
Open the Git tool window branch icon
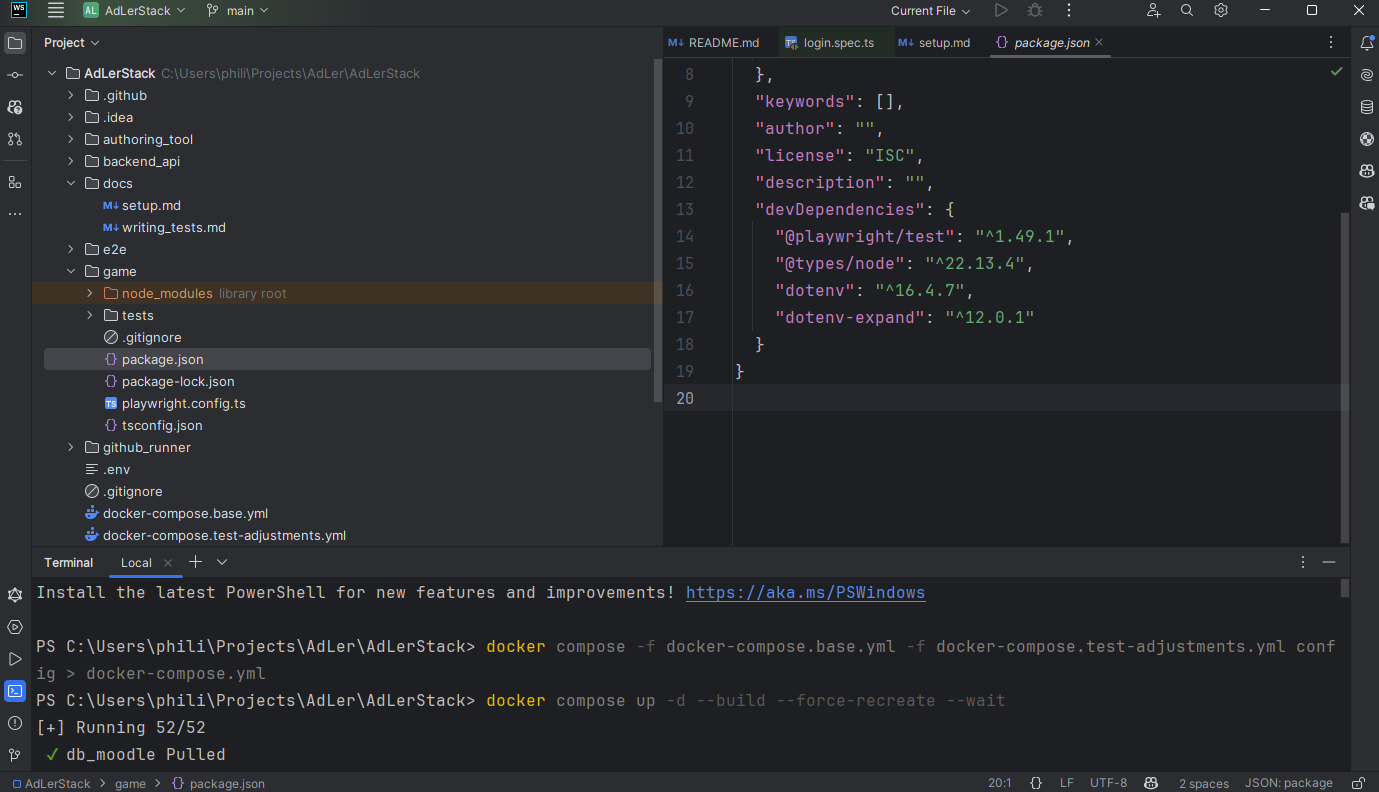(14, 755)
